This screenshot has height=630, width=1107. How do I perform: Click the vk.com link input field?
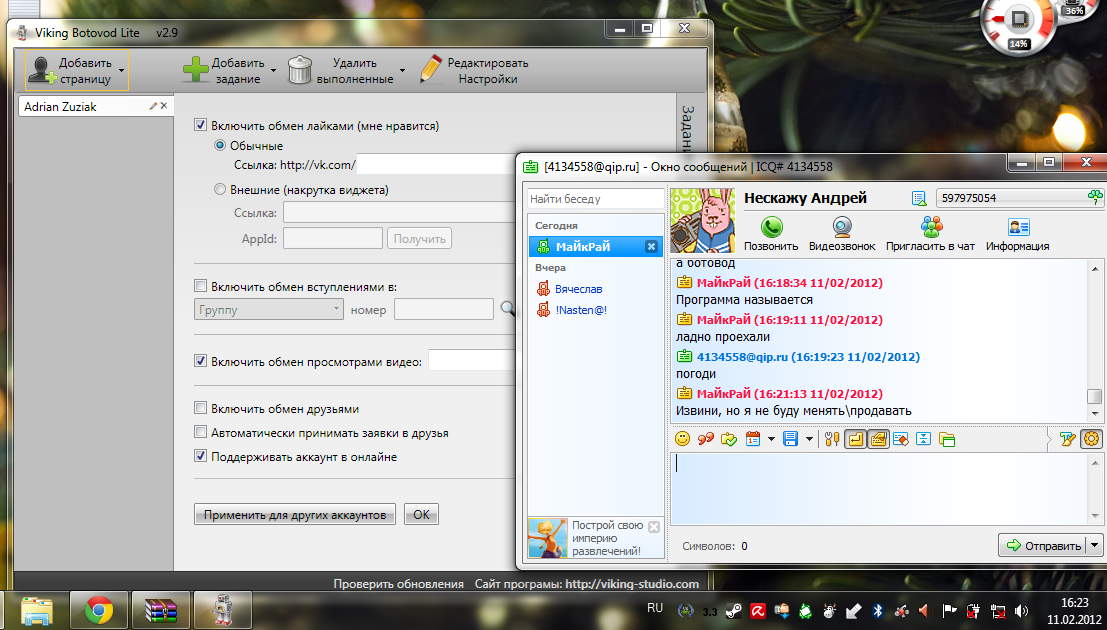pyautogui.click(x=436, y=165)
